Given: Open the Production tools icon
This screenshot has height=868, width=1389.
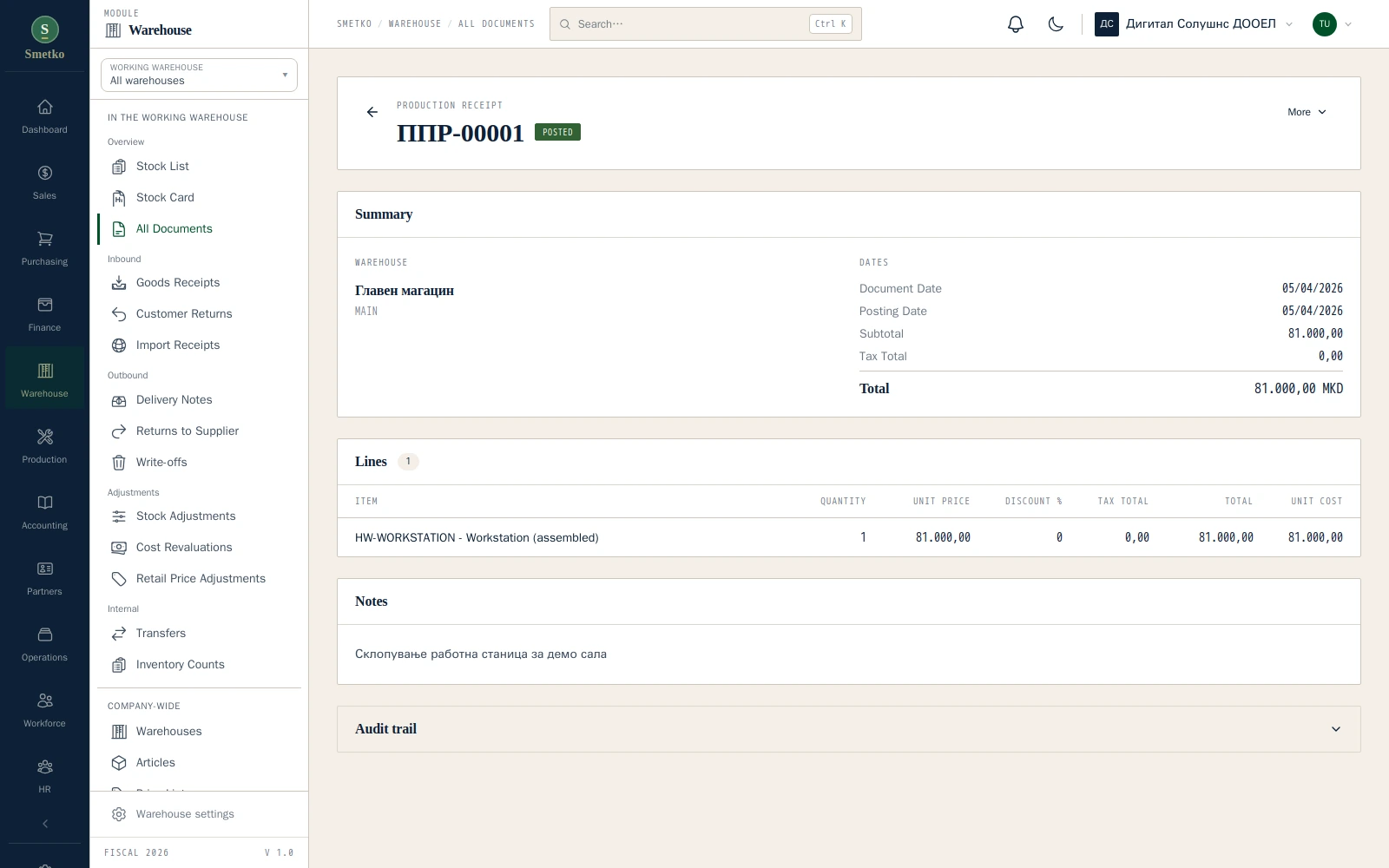Looking at the screenshot, I should tap(45, 437).
